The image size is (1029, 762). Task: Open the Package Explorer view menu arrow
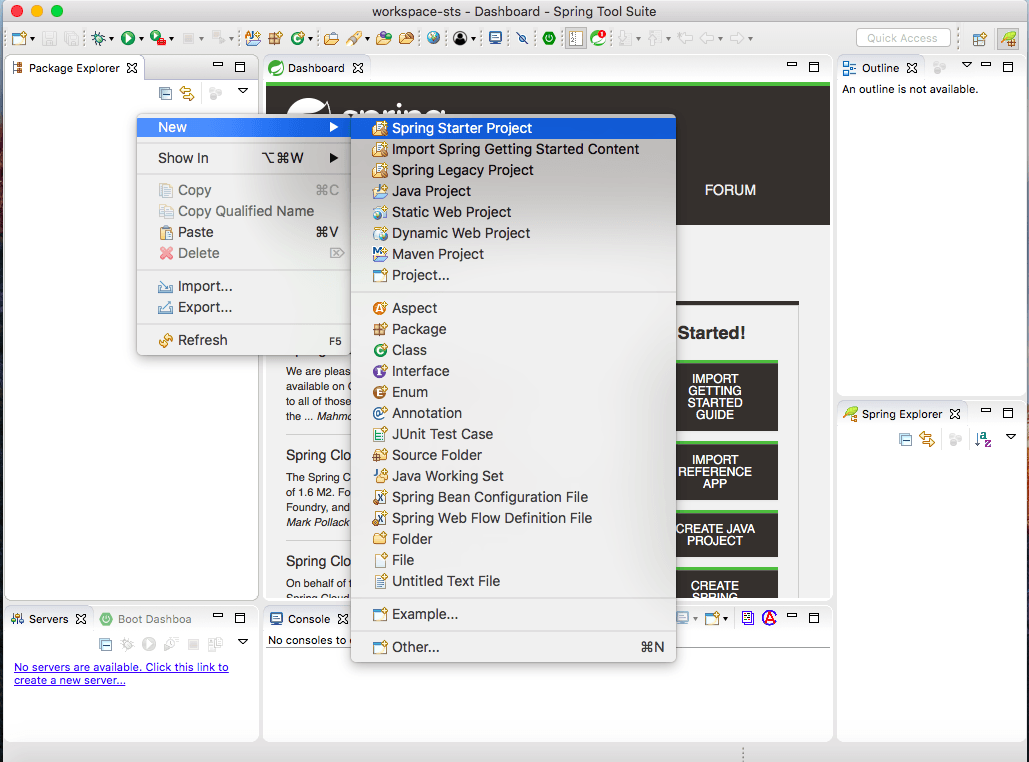243,91
